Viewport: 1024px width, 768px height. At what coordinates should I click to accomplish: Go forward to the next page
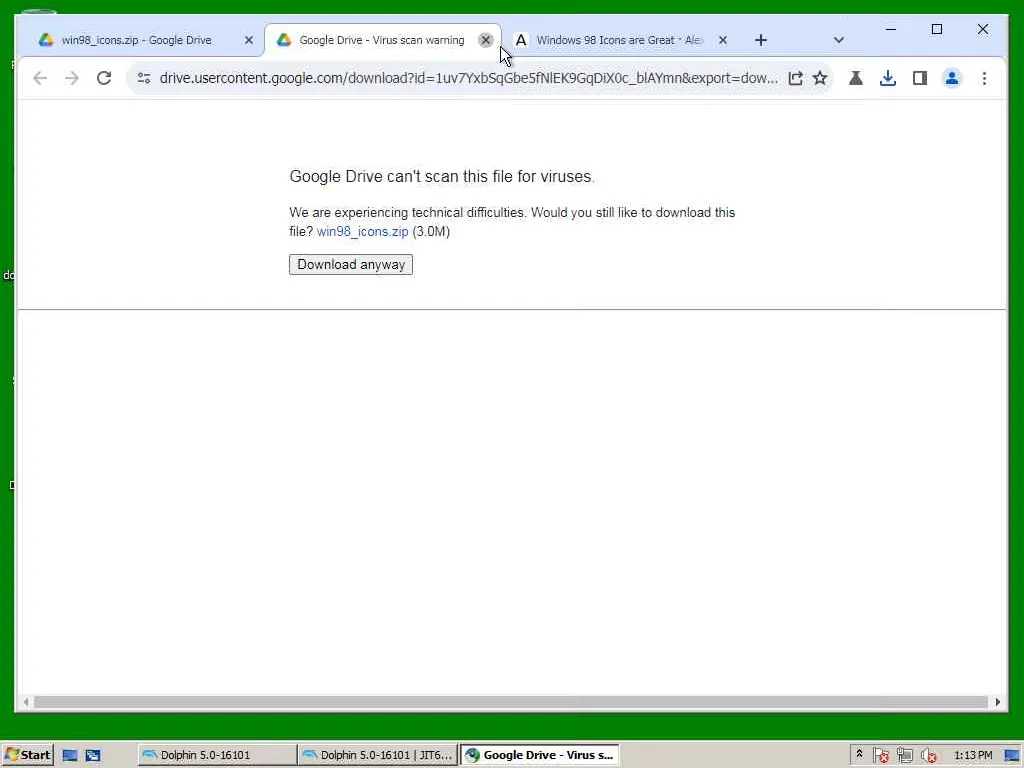click(x=72, y=78)
